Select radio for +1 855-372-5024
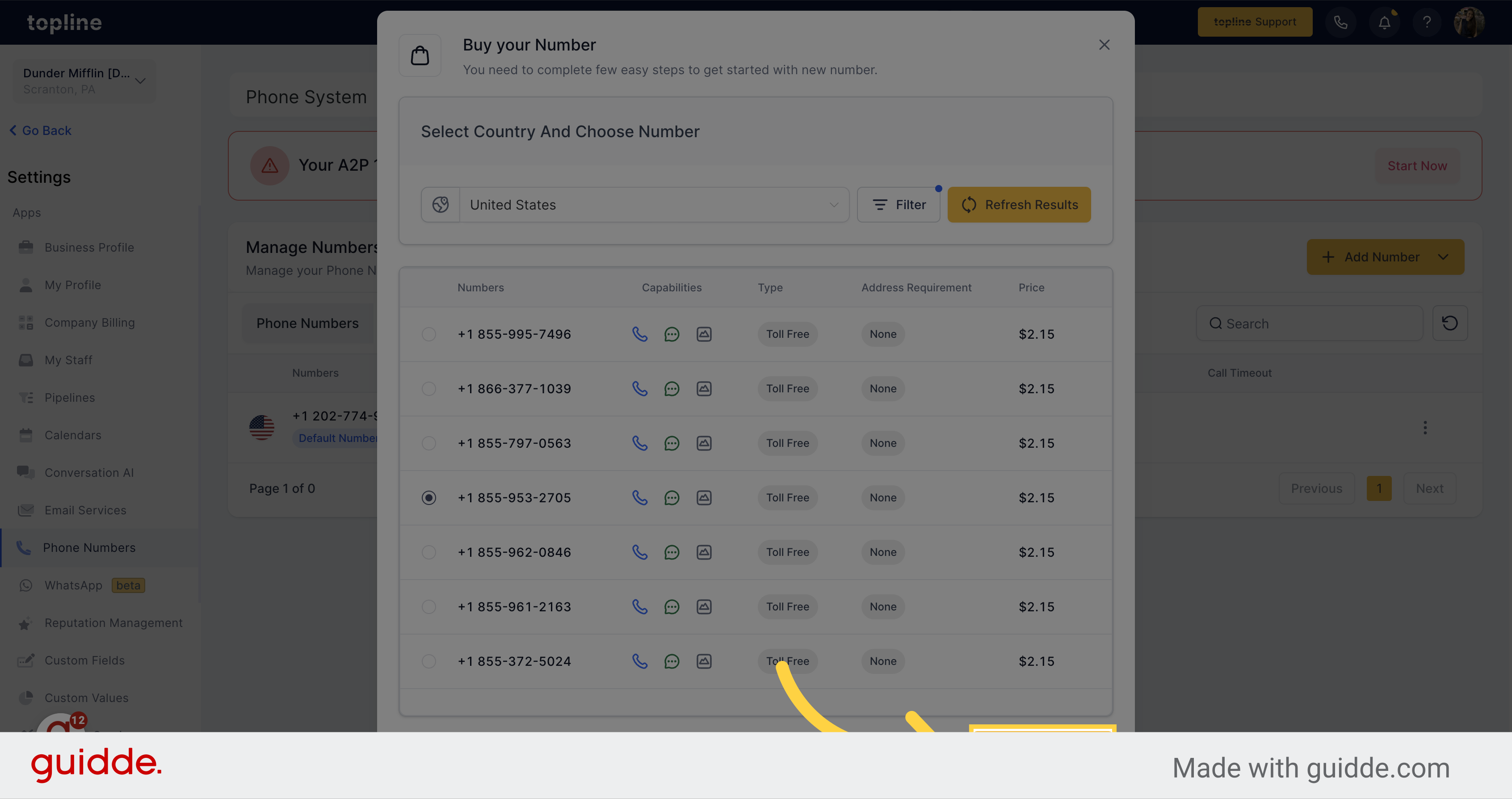 (429, 661)
